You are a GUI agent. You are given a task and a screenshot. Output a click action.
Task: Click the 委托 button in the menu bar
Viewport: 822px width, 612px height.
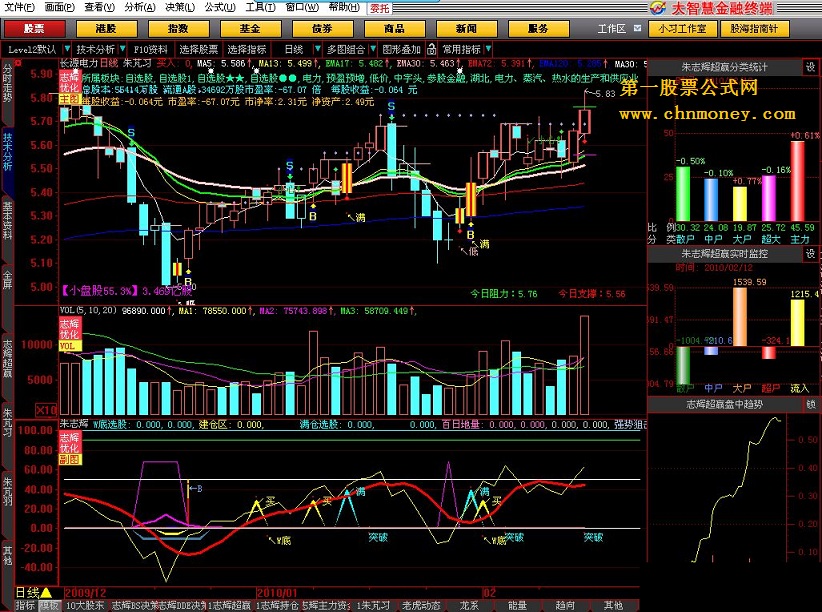pos(380,8)
